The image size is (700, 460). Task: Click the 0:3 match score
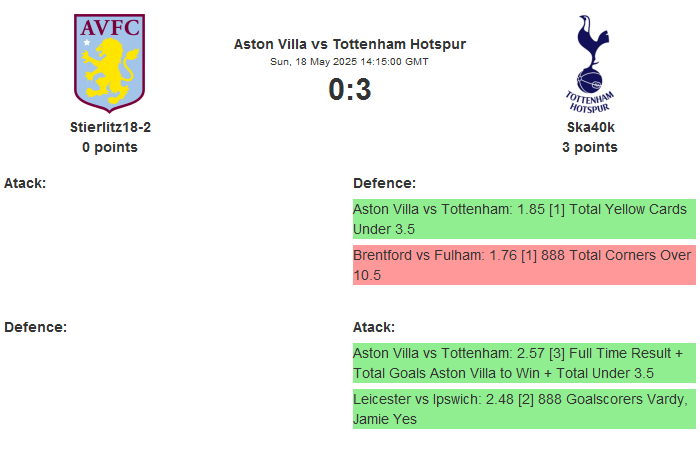pos(349,90)
